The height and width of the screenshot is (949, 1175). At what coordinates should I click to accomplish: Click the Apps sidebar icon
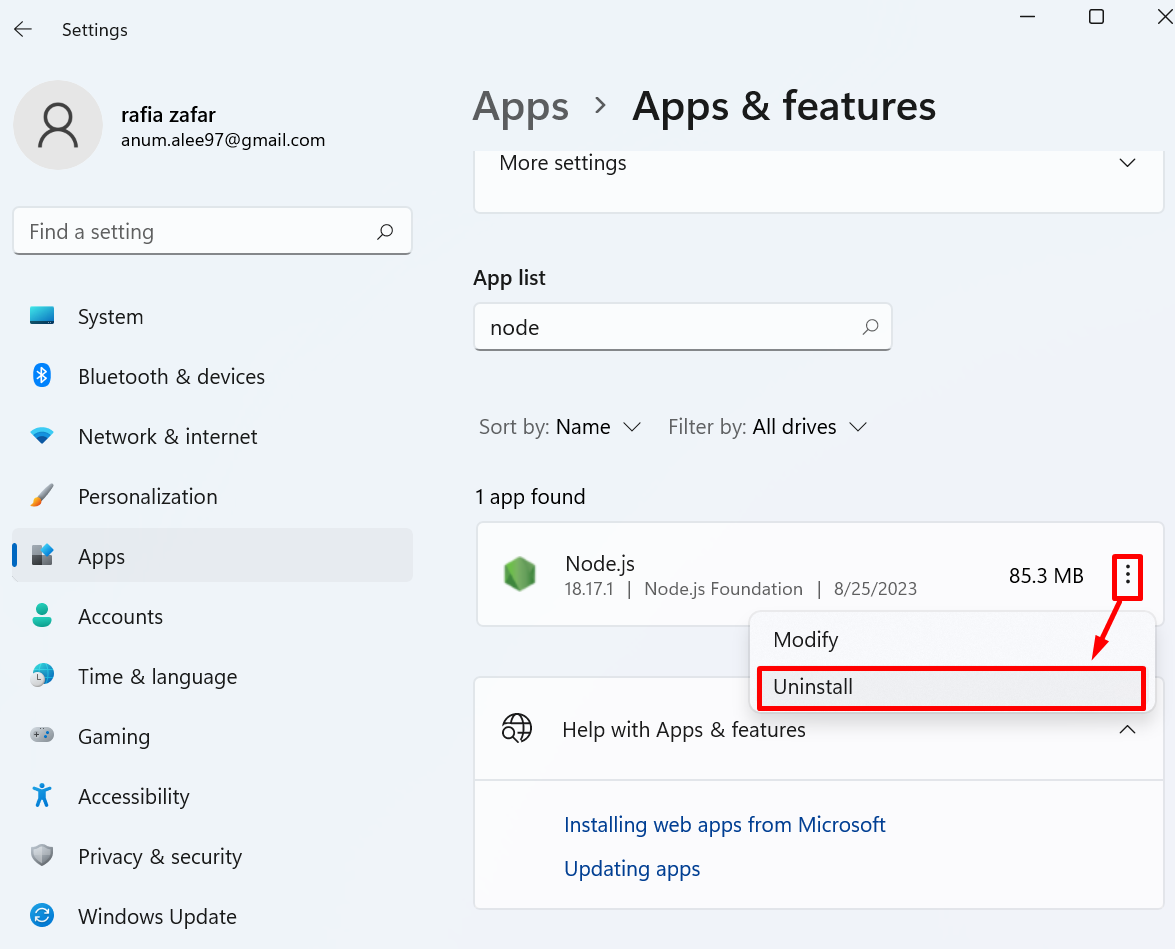coord(42,555)
